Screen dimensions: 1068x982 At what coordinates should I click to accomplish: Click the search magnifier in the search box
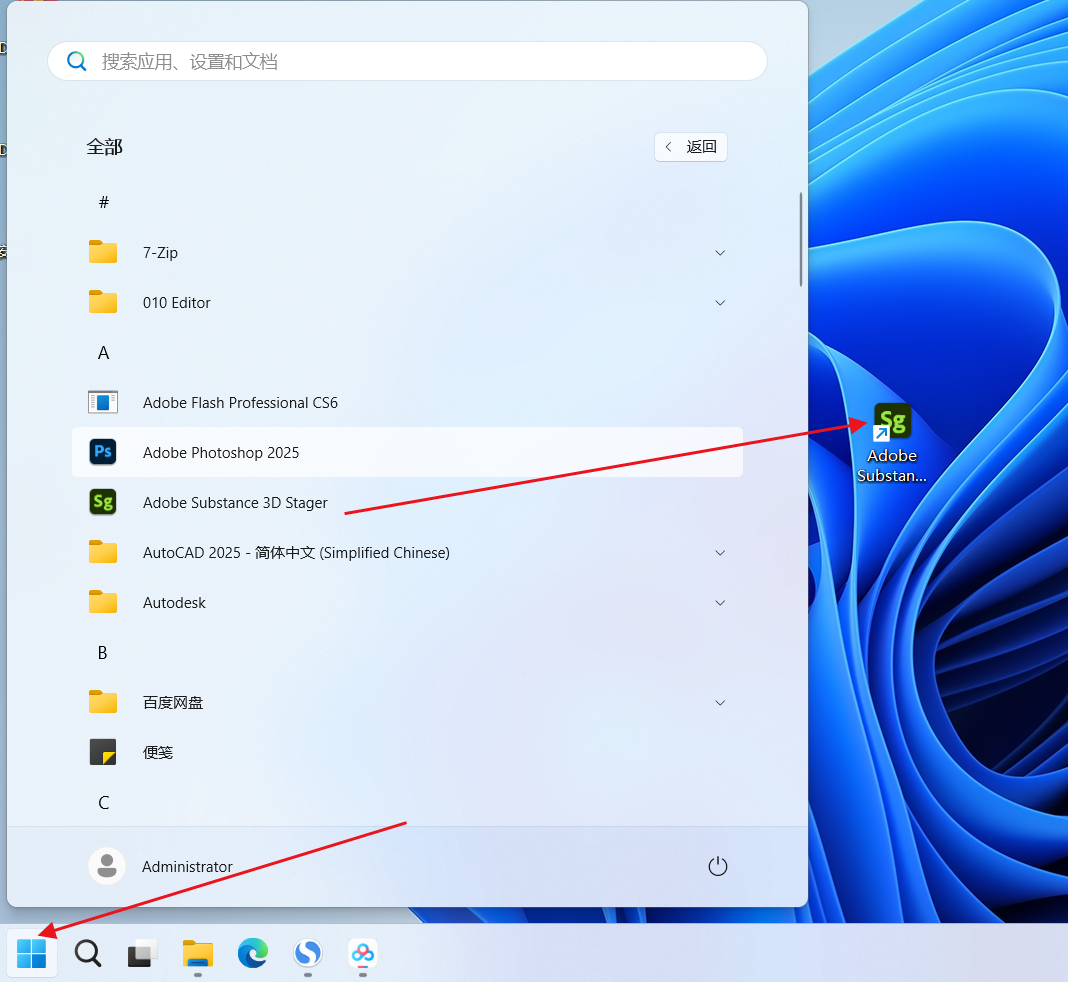76,61
